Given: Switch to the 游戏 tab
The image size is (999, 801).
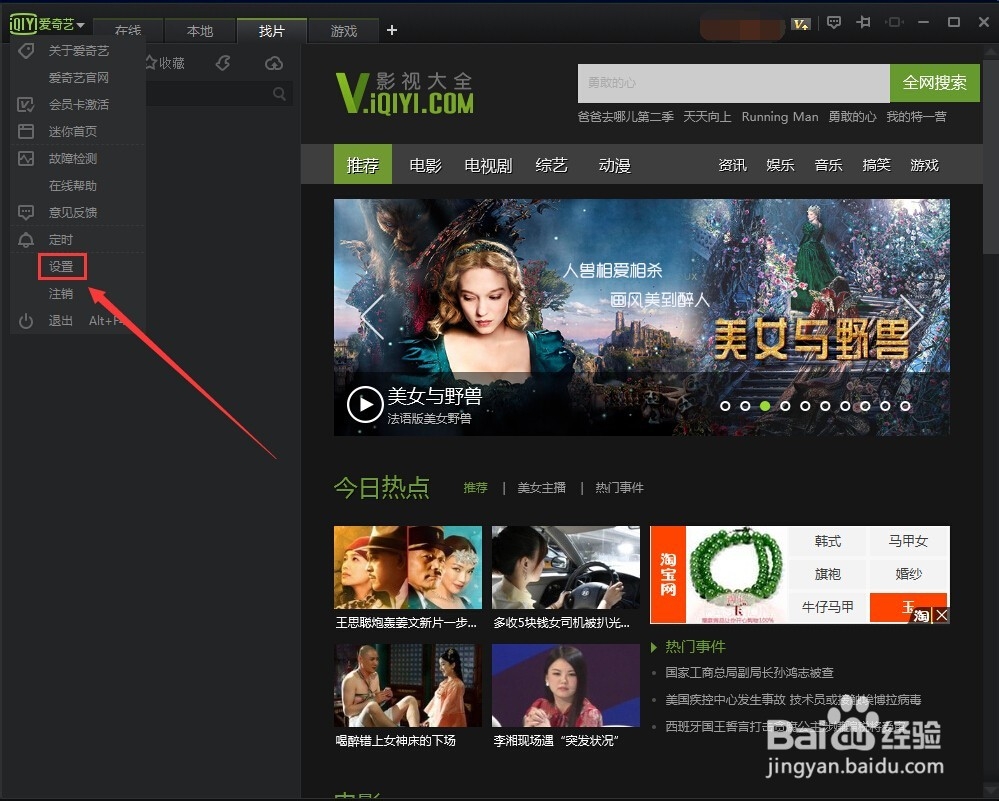Looking at the screenshot, I should click(343, 31).
